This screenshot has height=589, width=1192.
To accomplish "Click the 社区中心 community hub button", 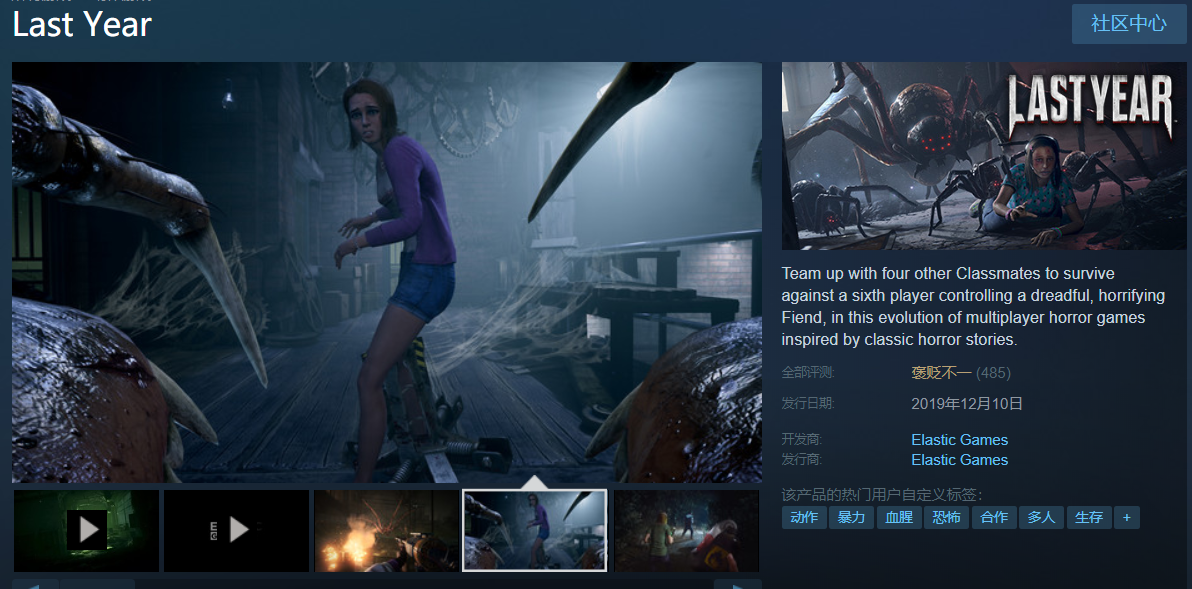I will pos(1129,24).
